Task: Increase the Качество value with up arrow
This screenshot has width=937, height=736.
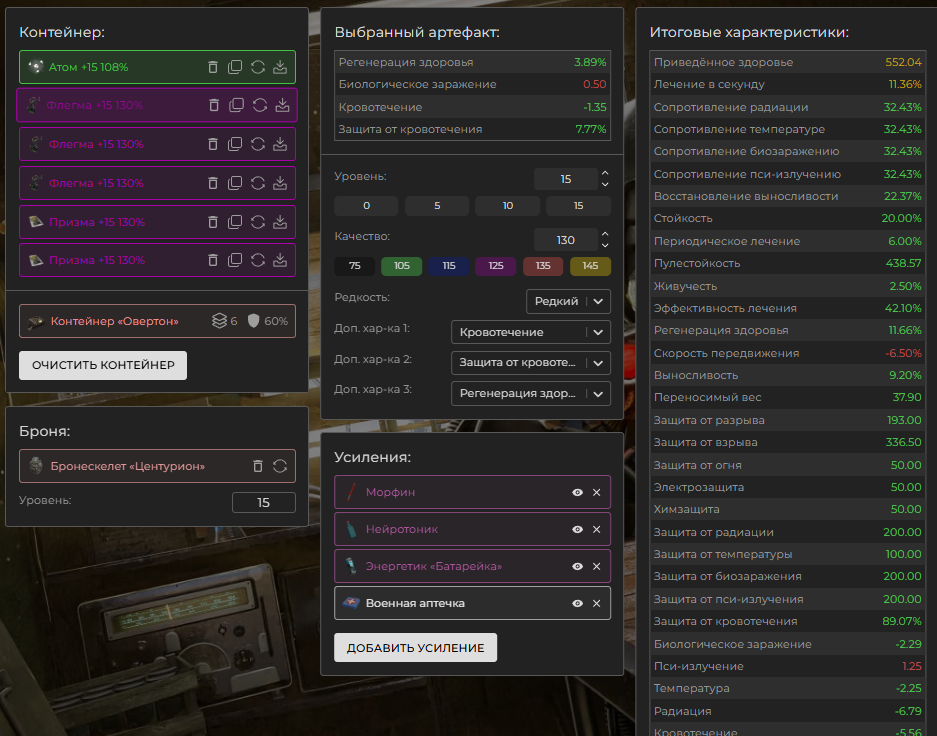Action: (605, 234)
